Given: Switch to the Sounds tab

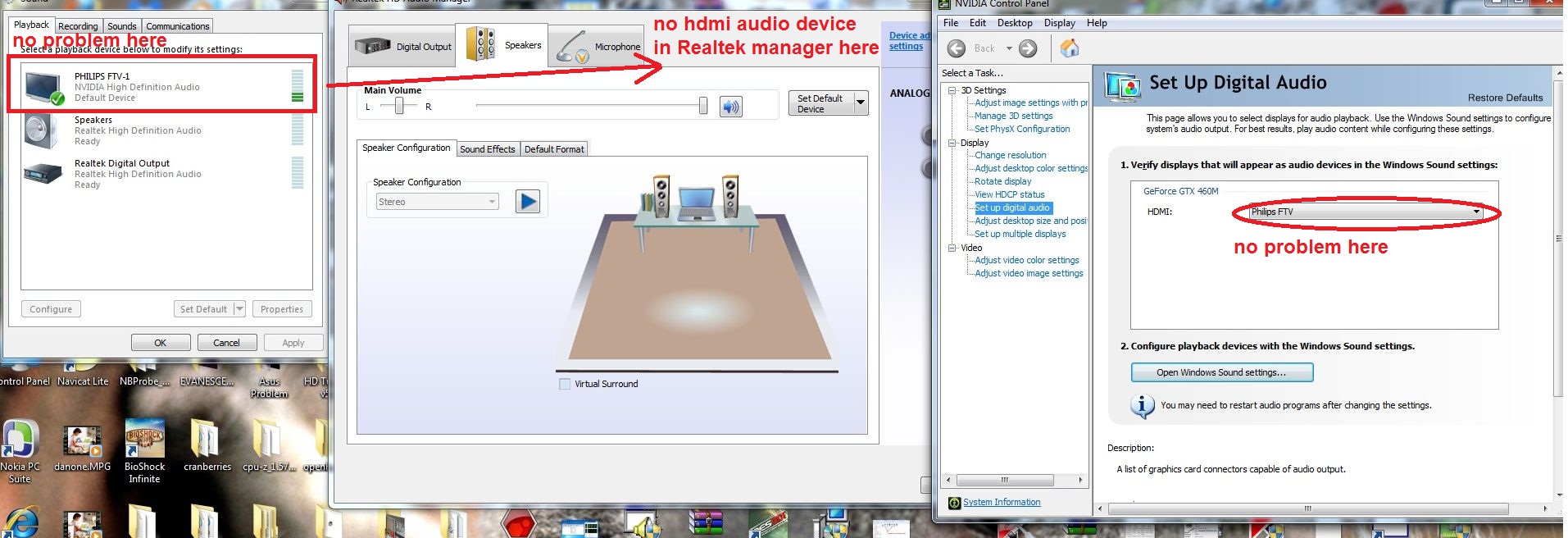Looking at the screenshot, I should pyautogui.click(x=122, y=26).
